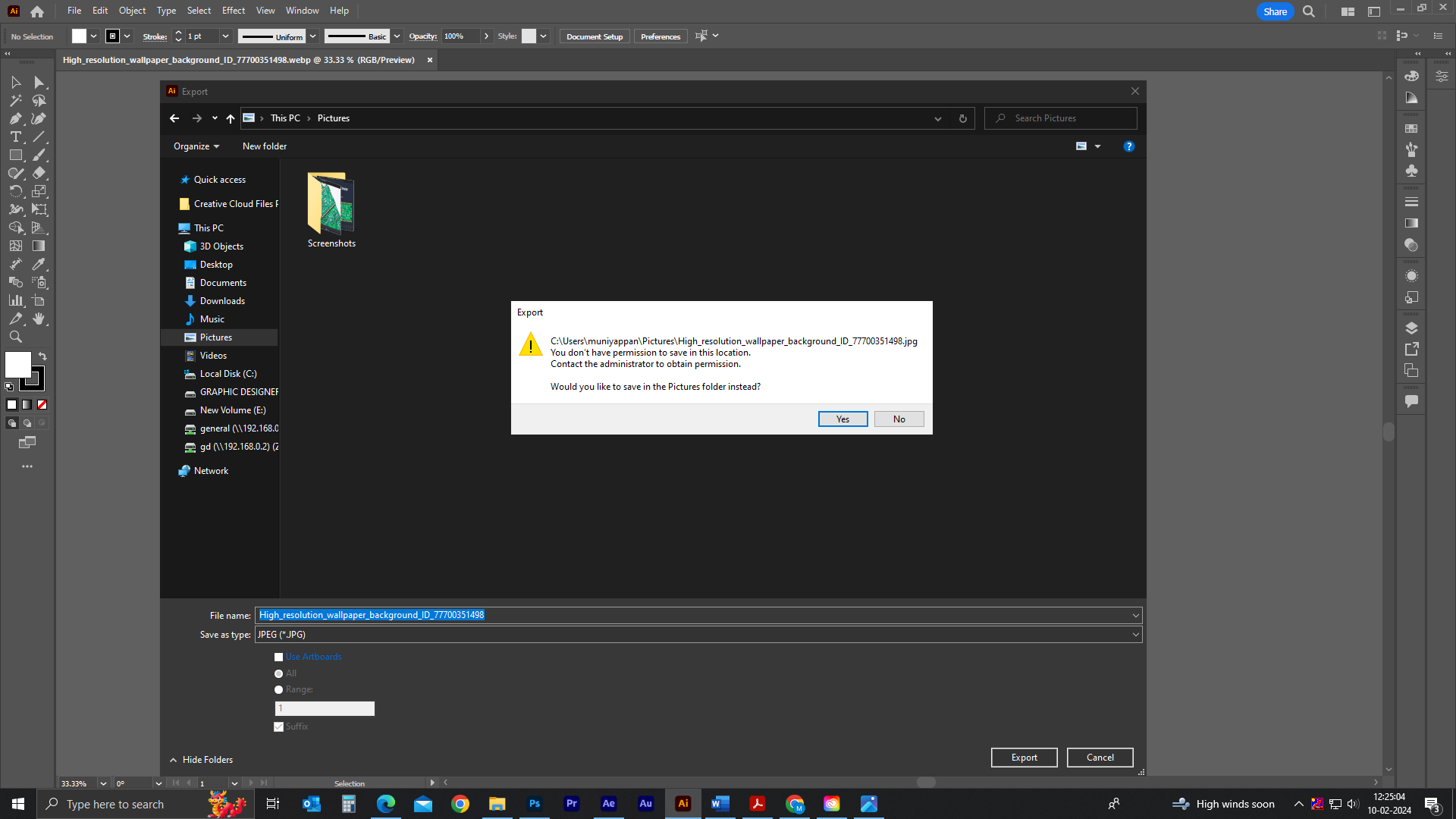Screen dimensions: 1456x819
Task: Uncheck the Suffix checkbox
Action: [x=278, y=726]
